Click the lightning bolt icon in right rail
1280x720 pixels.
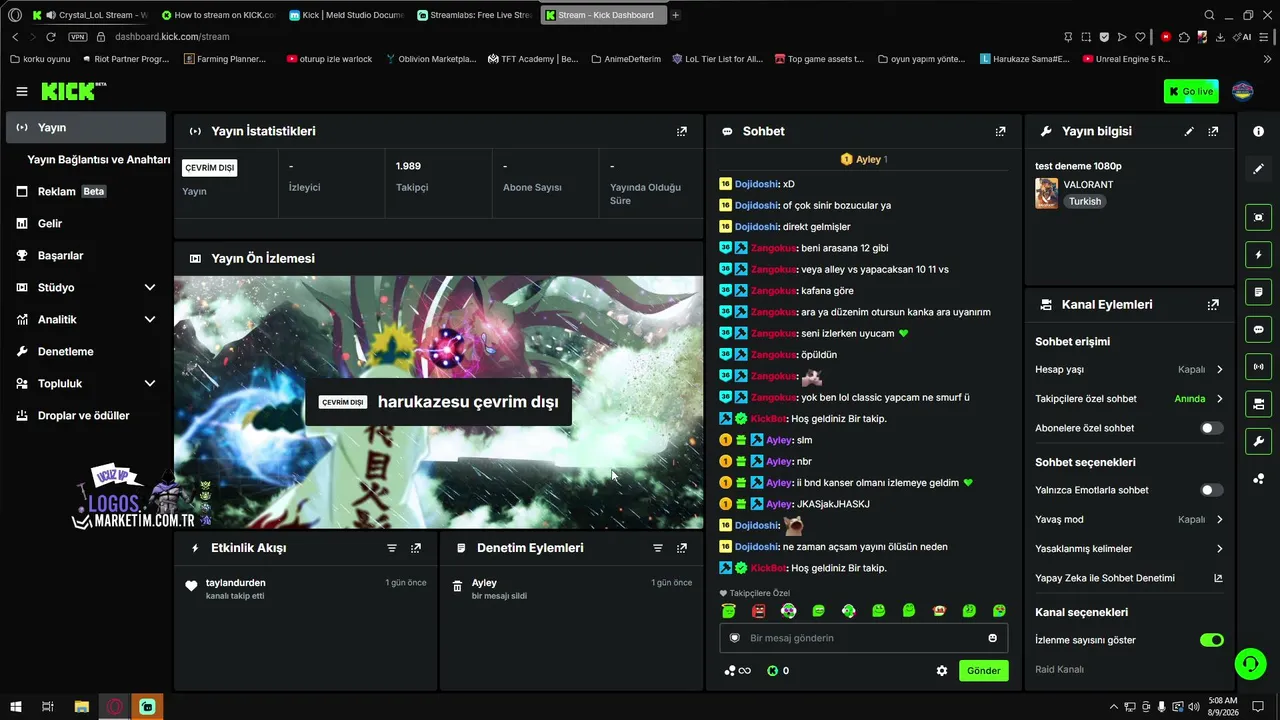[1258, 255]
